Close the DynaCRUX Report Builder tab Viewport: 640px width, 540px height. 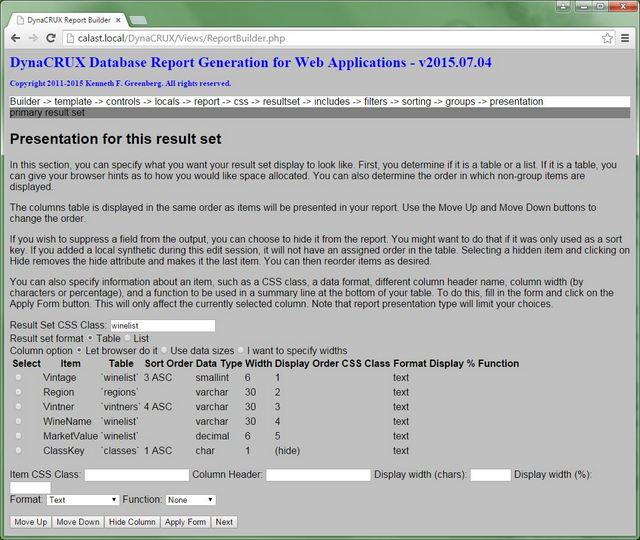pos(118,20)
